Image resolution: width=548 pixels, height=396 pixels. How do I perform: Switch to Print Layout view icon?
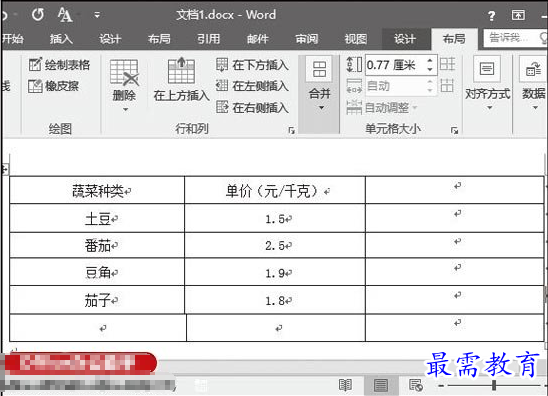(x=381, y=385)
